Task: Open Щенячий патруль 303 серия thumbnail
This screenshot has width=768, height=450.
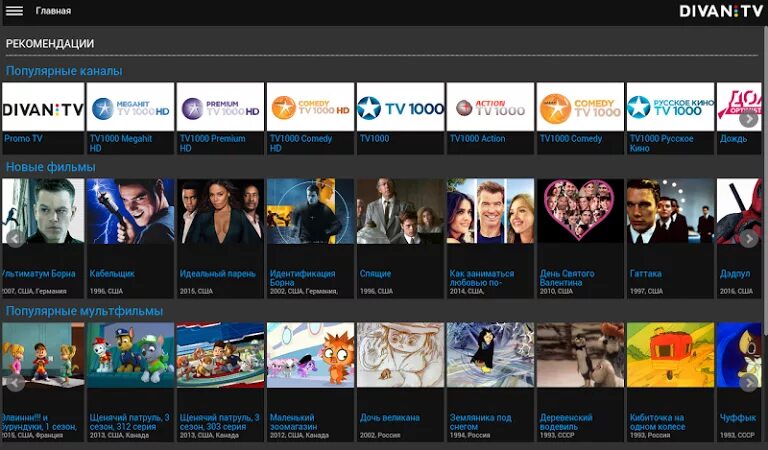Action: (x=220, y=355)
